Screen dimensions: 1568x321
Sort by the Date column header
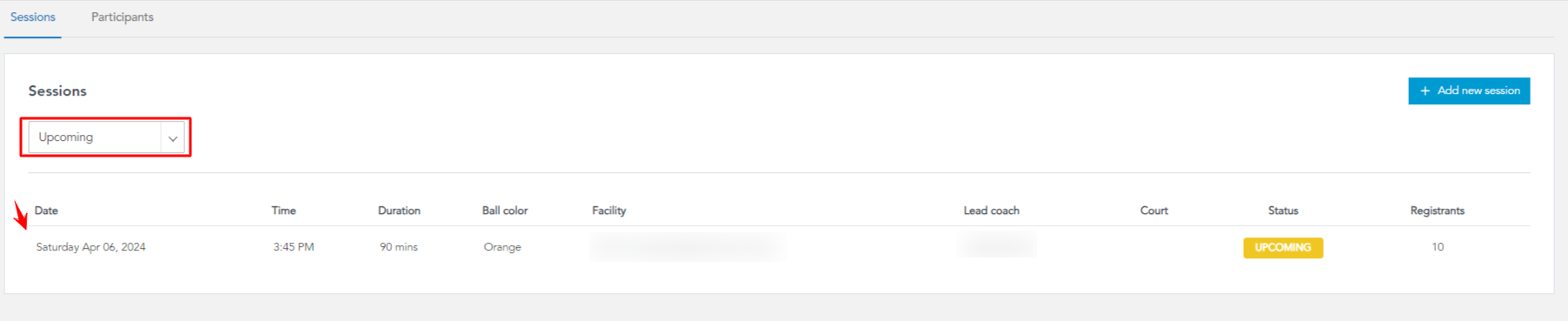pyautogui.click(x=46, y=211)
